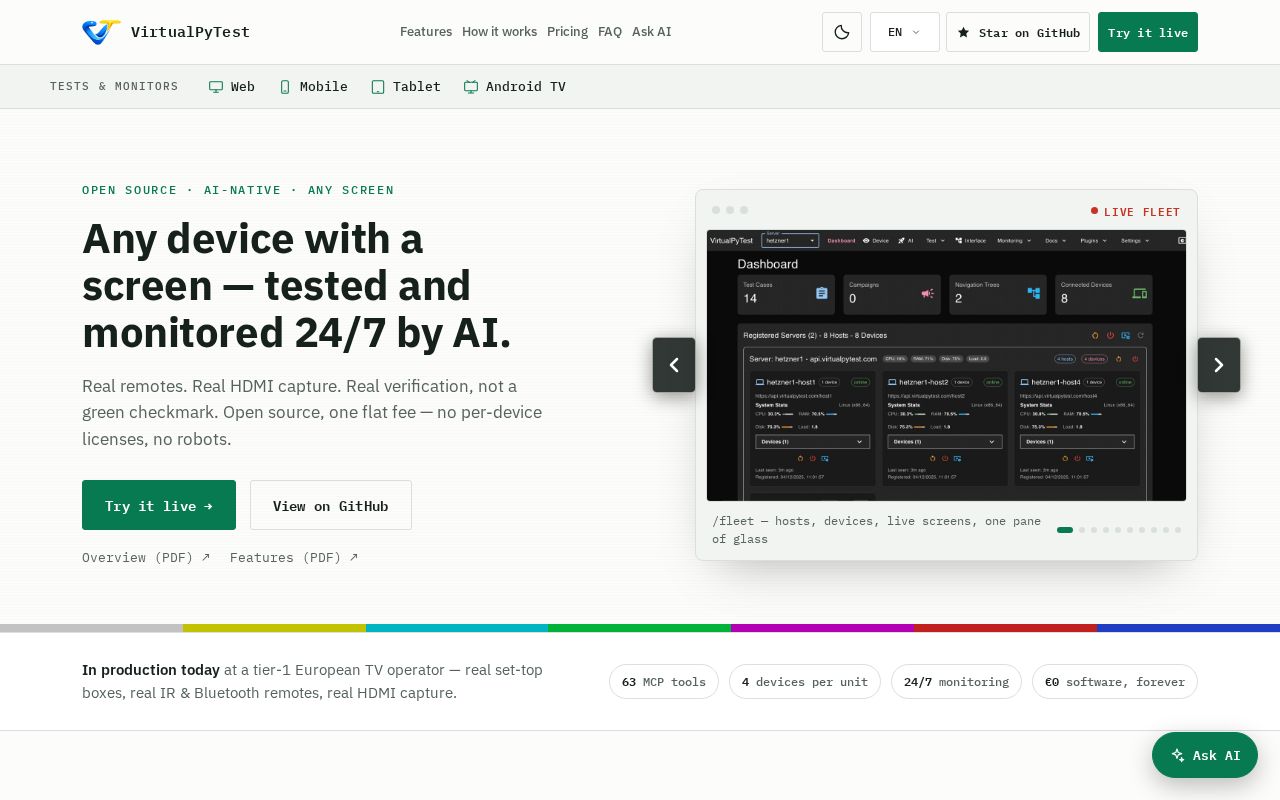
Task: Click the "TESTS & MONITORS" label
Action: click(114, 87)
